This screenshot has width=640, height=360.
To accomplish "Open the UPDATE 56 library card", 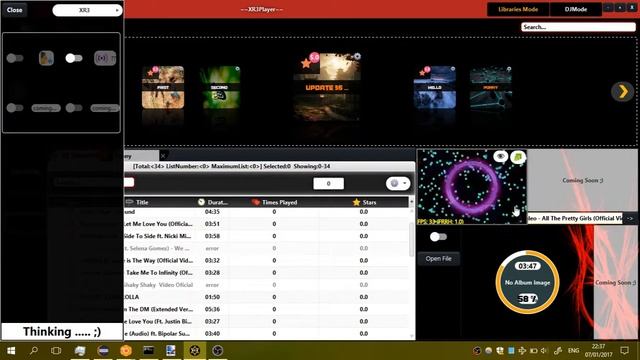I will click(327, 87).
